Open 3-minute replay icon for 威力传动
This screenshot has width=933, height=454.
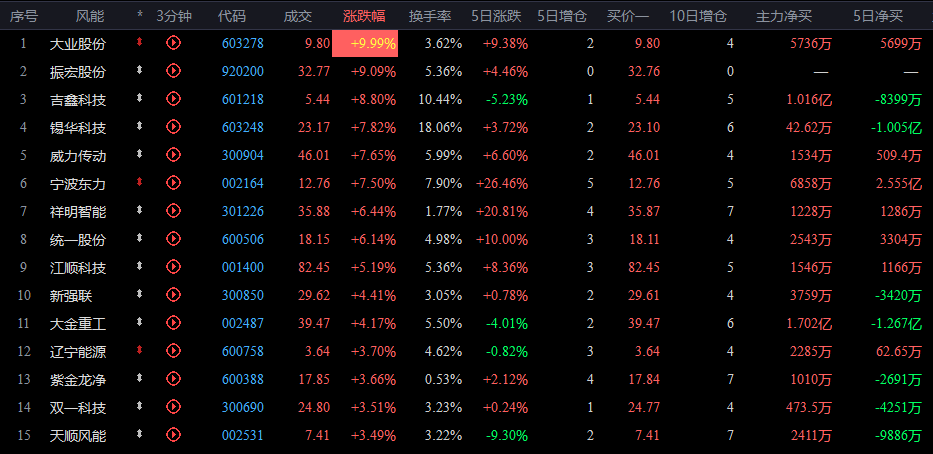click(x=173, y=155)
